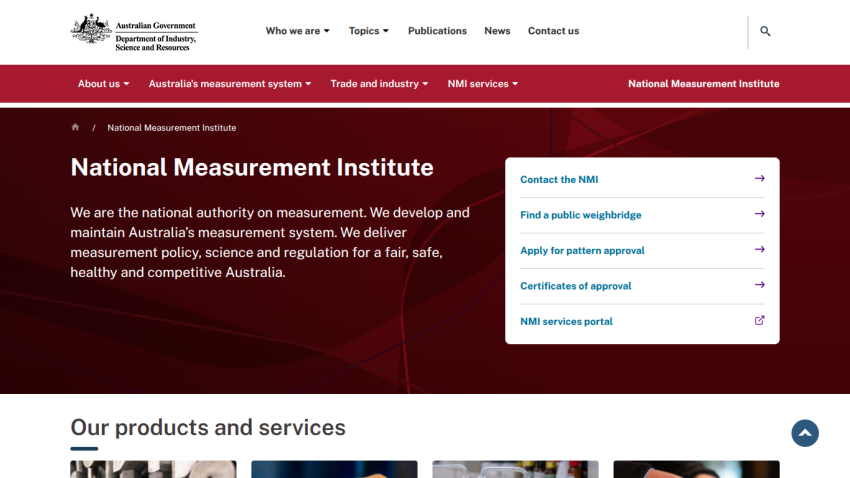The height and width of the screenshot is (478, 850).
Task: Click the home breadcrumb icon
Action: point(75,127)
